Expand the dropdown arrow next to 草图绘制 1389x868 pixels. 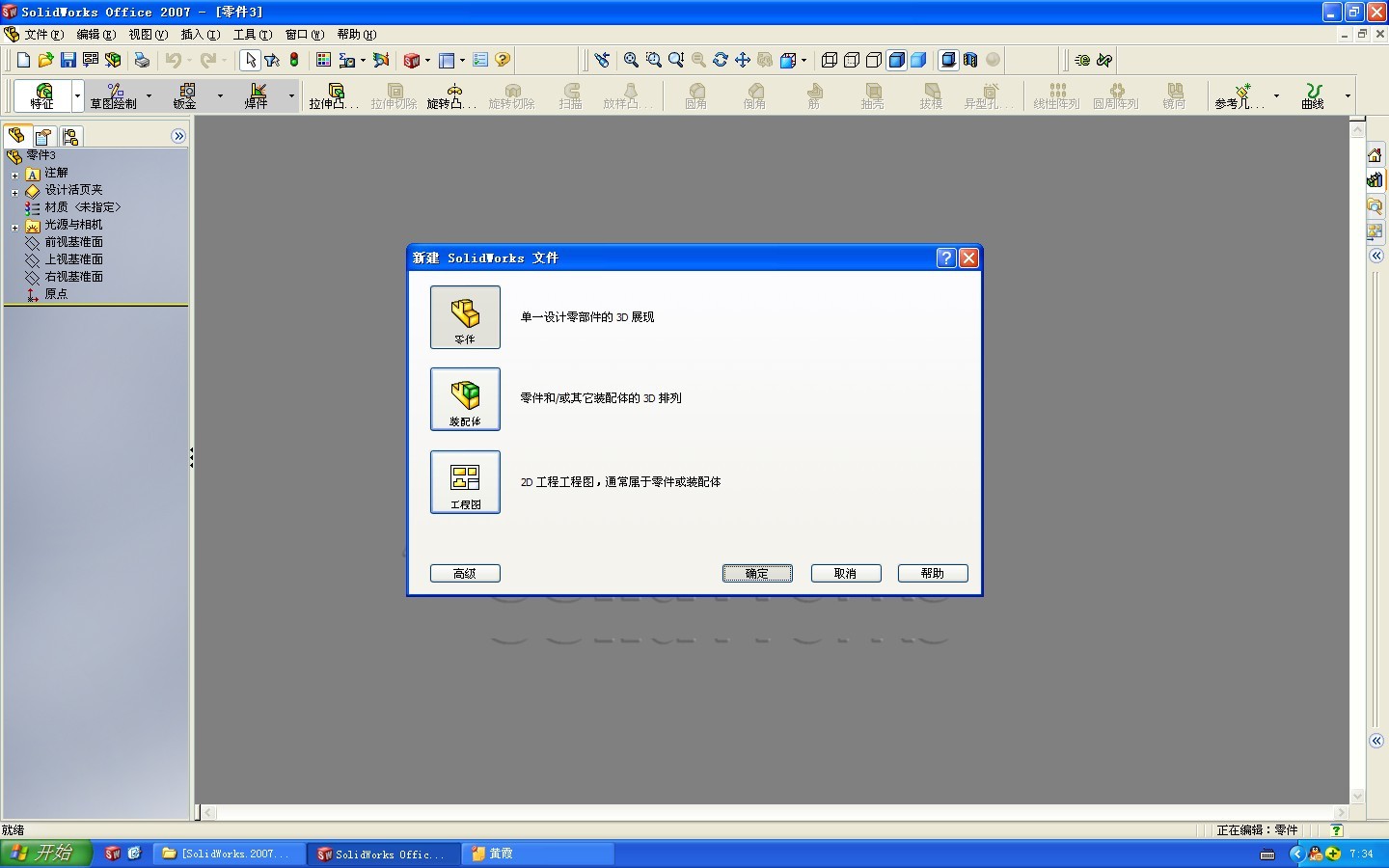tap(149, 95)
